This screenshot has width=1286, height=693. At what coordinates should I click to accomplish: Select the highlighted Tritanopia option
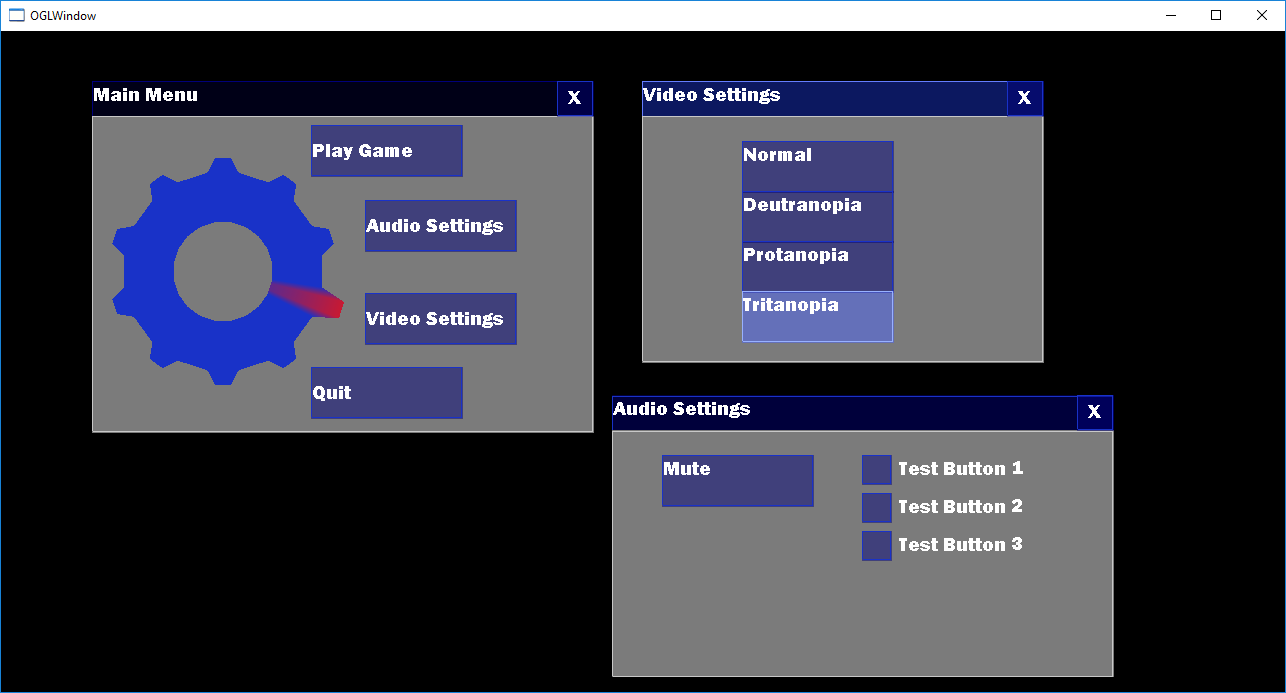click(x=817, y=316)
